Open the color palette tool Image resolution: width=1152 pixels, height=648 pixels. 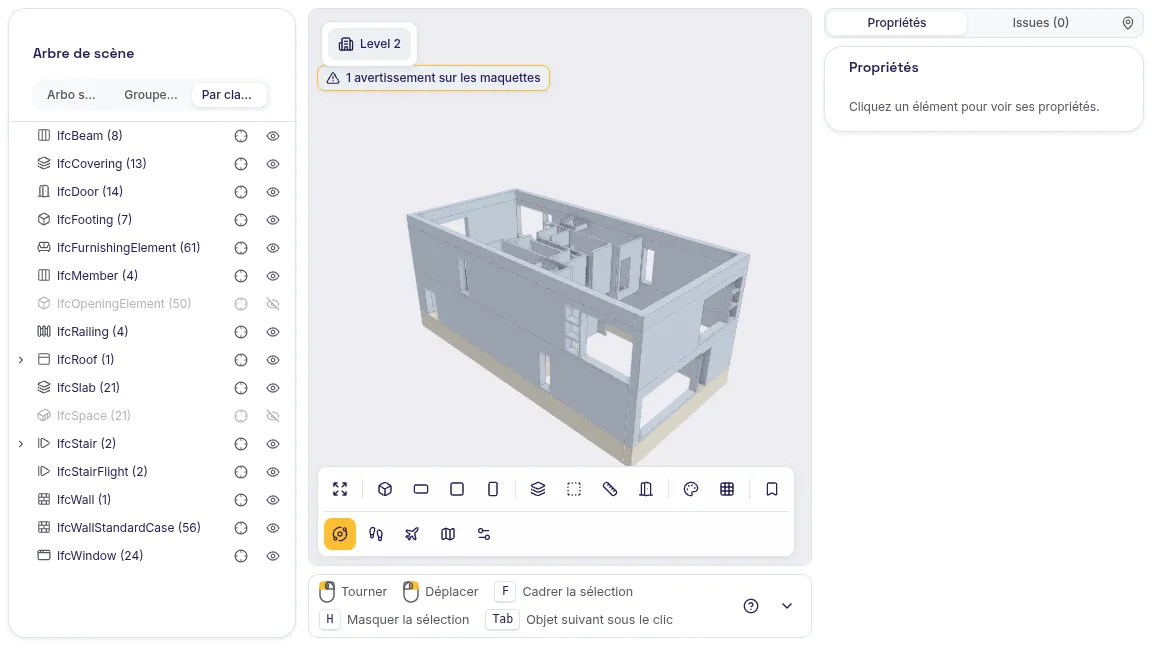click(x=691, y=489)
